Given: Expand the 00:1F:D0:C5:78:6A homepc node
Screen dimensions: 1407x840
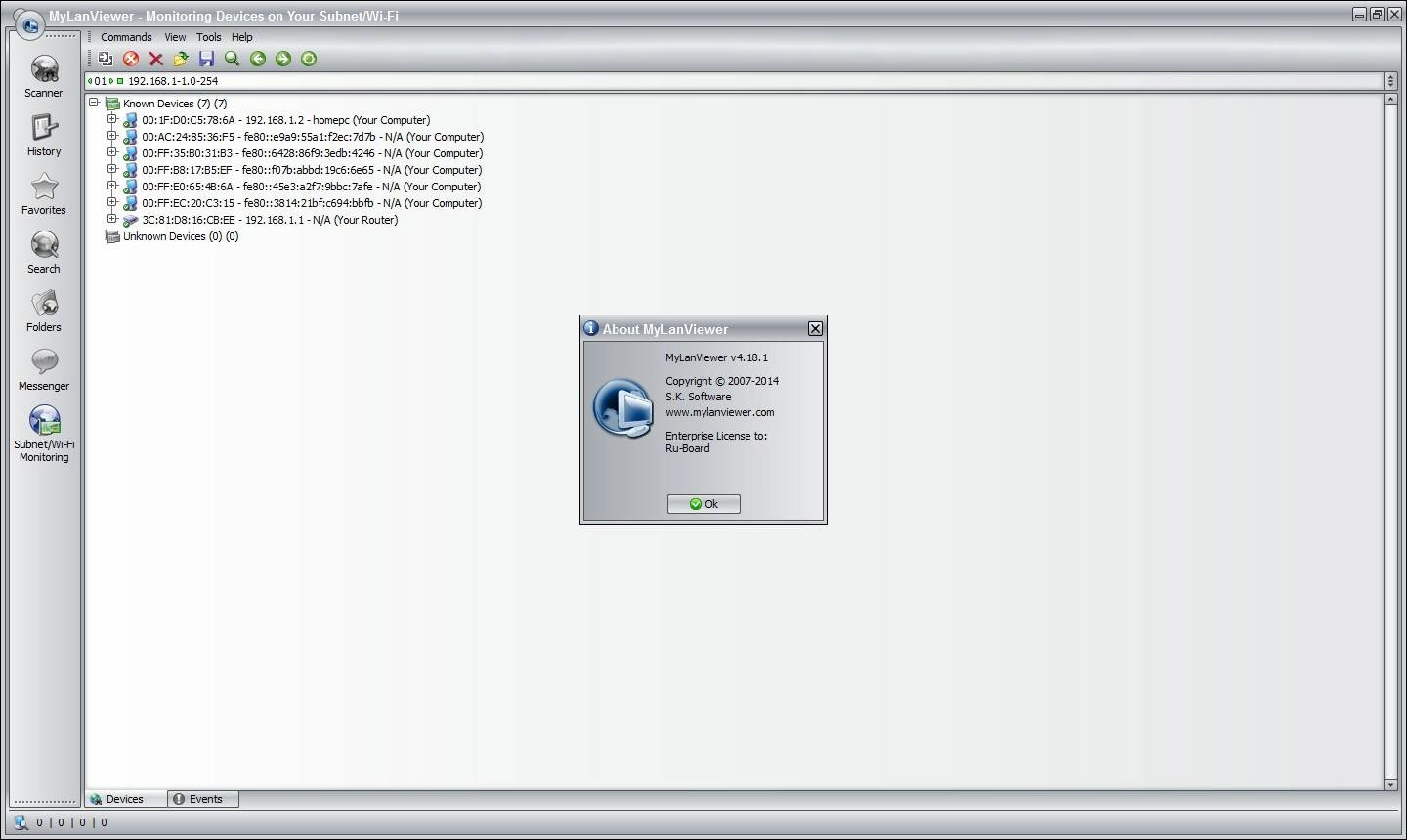Looking at the screenshot, I should (x=112, y=119).
